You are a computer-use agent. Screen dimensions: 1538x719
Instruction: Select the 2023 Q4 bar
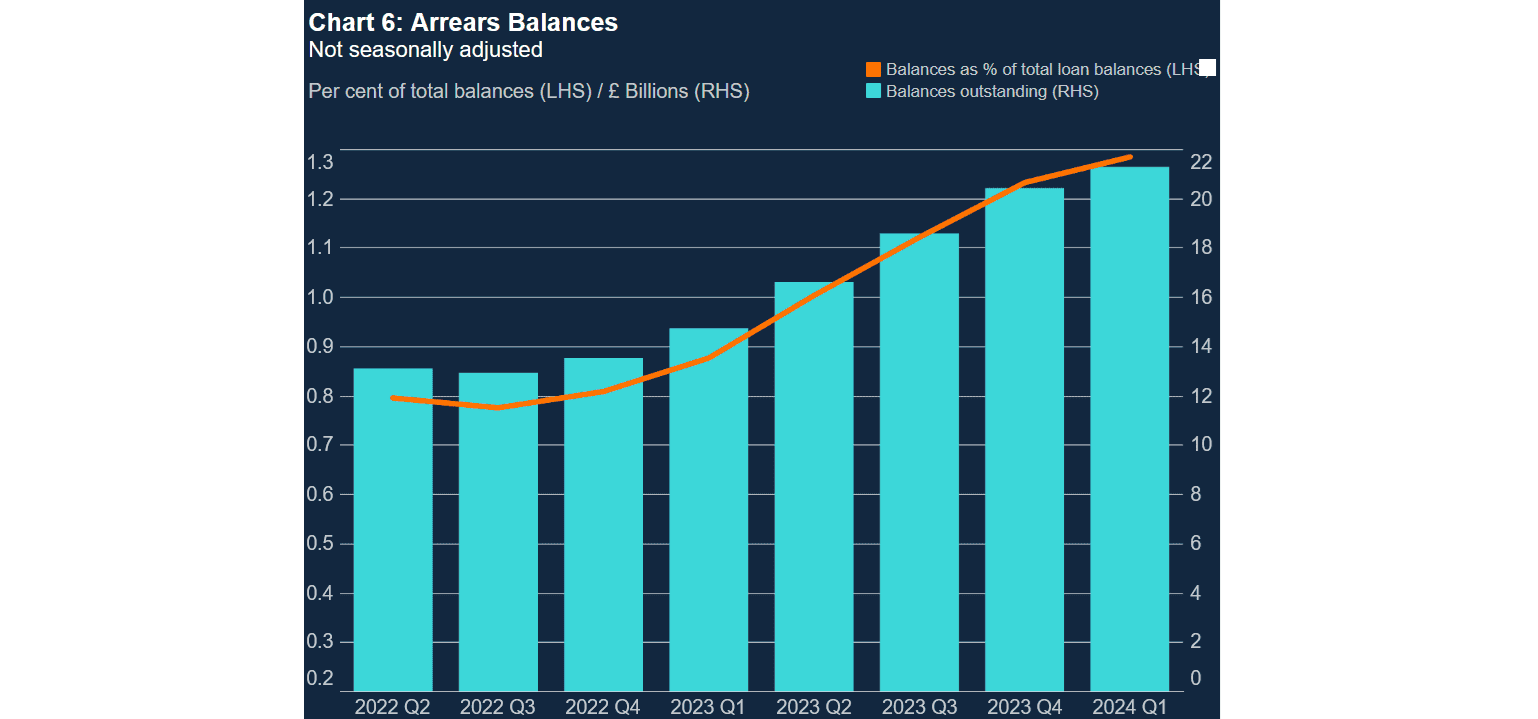tap(1024, 450)
